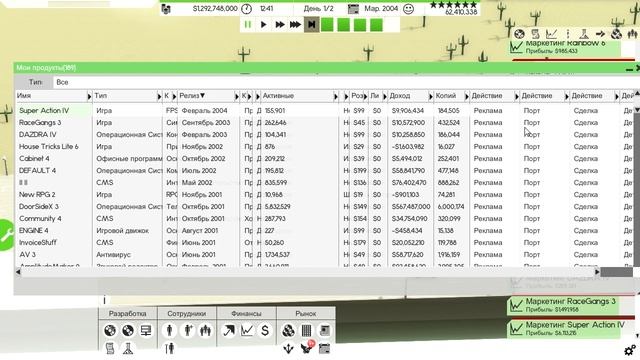Select the Финансы toolbar section header
Image resolution: width=640 pixels, height=360 pixels.
(246, 313)
